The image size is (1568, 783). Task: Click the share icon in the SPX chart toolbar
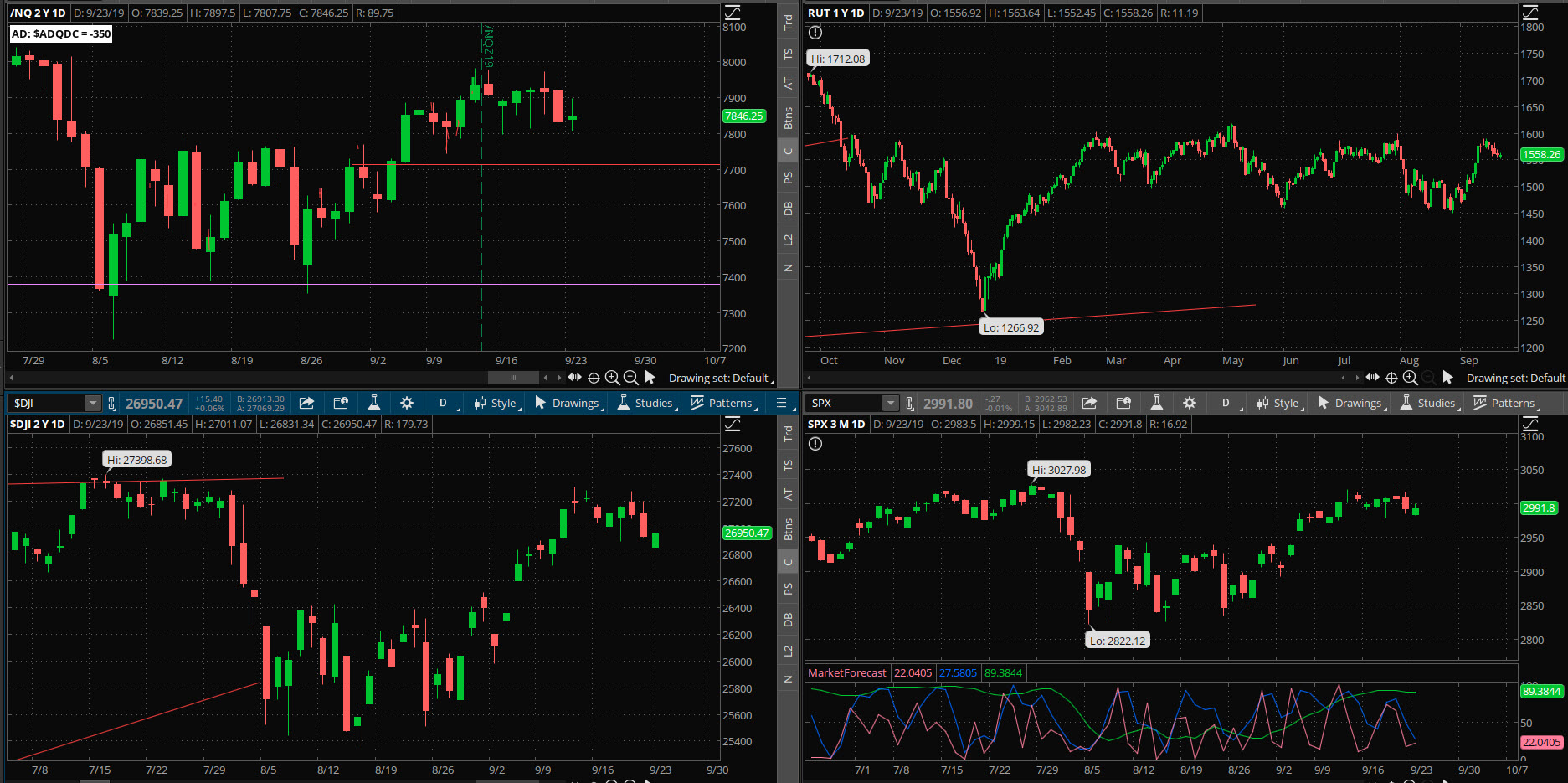(1089, 403)
